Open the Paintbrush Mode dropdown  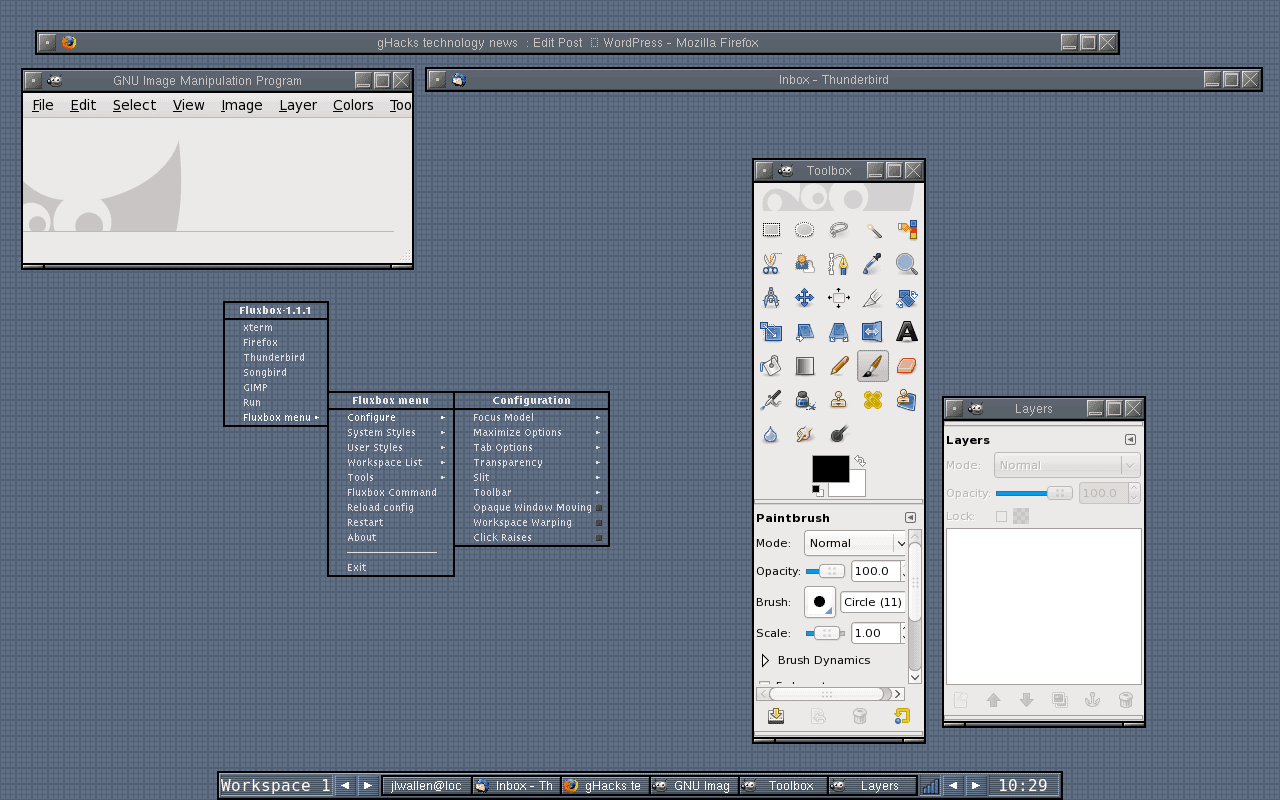point(856,543)
